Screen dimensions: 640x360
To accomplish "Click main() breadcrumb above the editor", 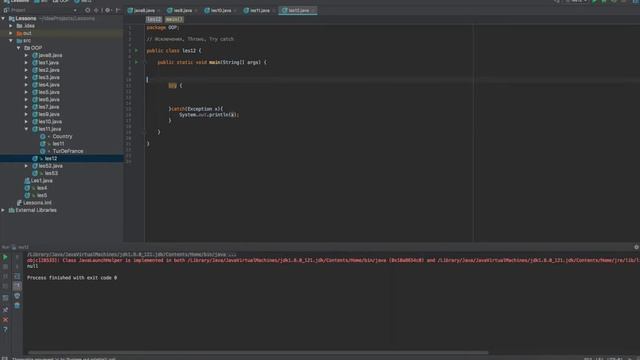I will 174,19.
